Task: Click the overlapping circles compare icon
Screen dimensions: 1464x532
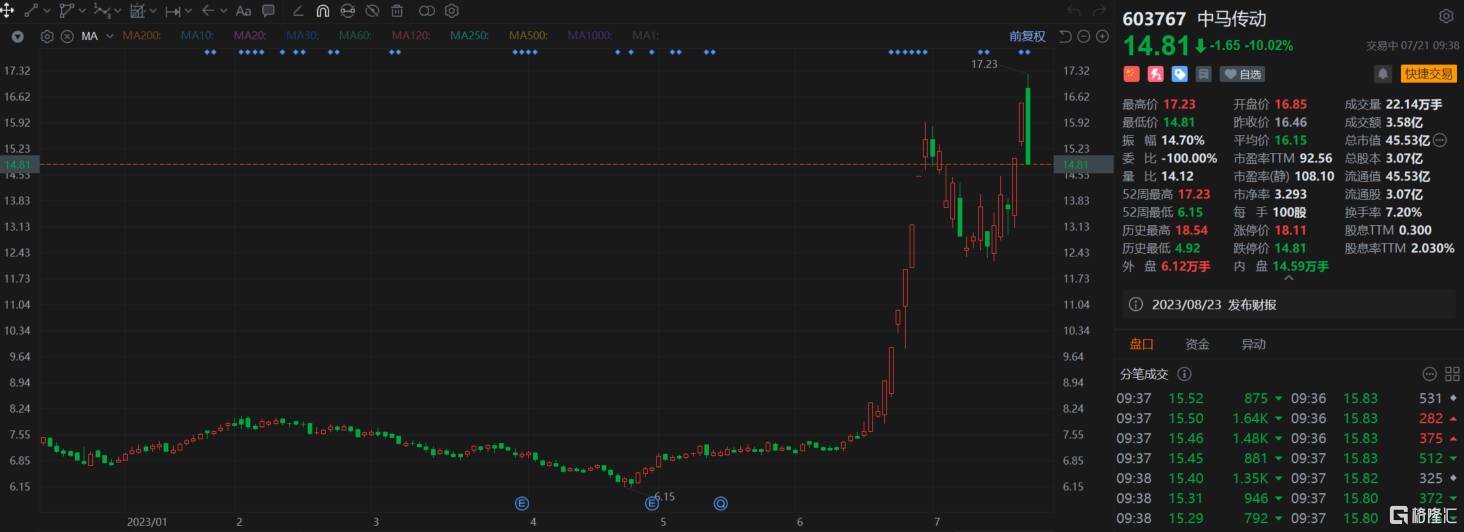Action: [427, 11]
